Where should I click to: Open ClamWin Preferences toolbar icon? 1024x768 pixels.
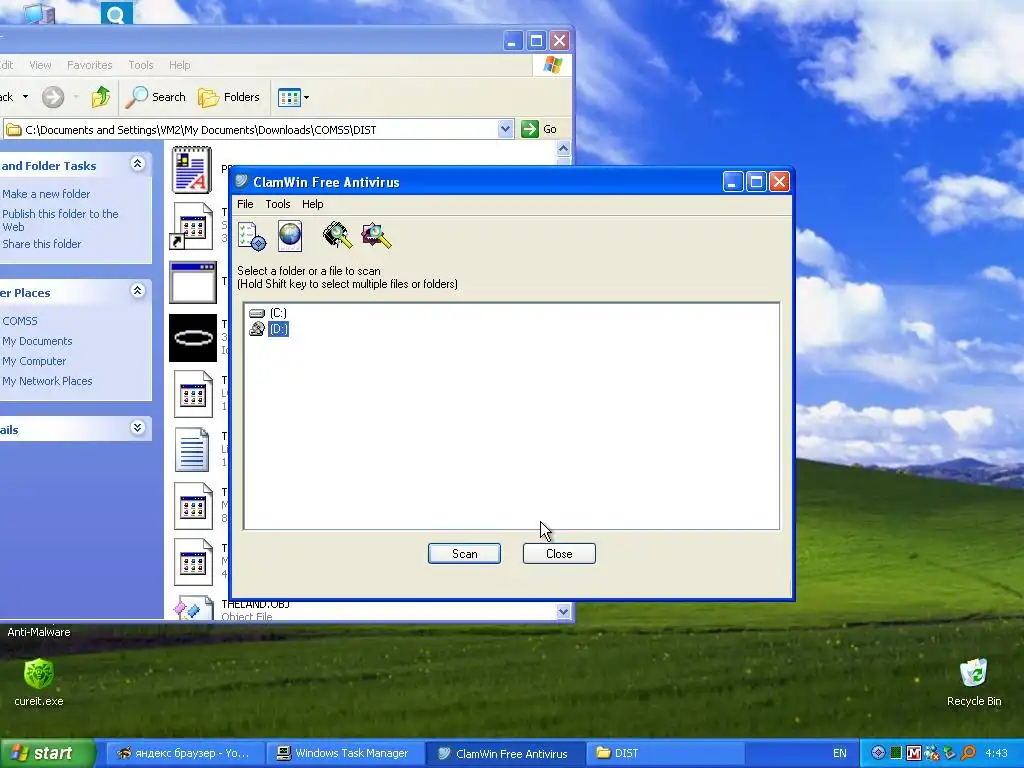(x=251, y=236)
